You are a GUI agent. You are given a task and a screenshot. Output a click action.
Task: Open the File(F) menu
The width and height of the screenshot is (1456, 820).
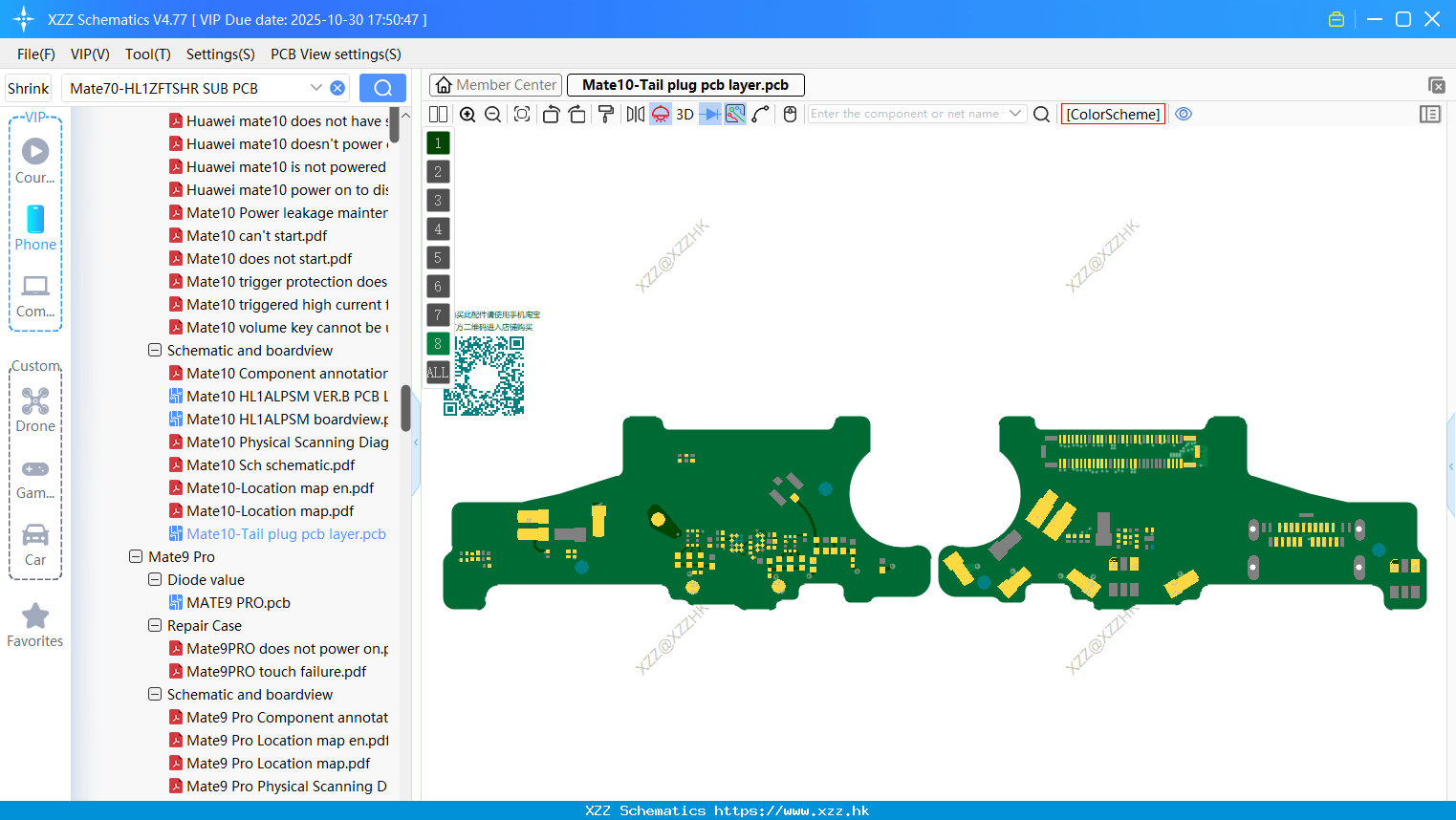[x=36, y=54]
